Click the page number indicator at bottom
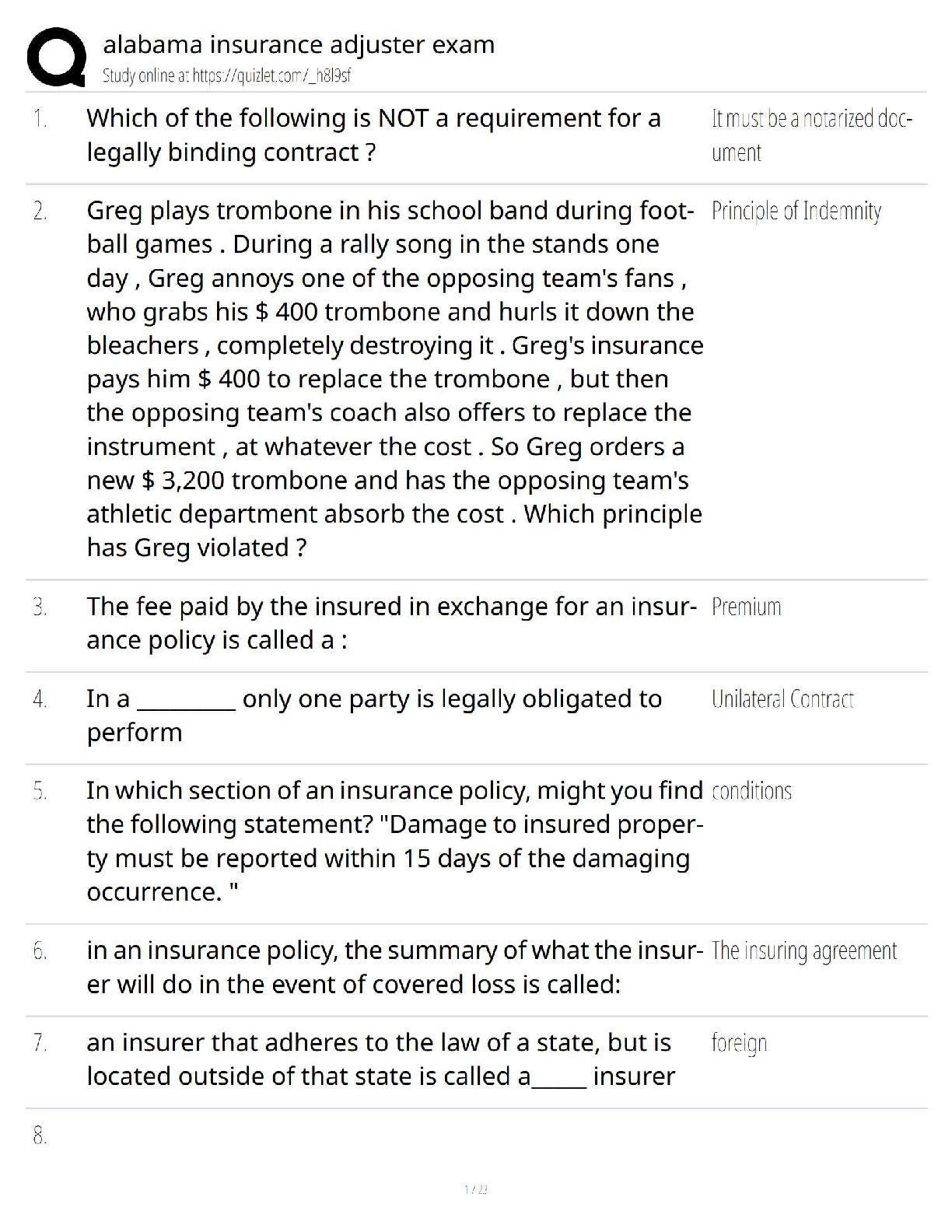952x1232 pixels. click(x=475, y=1189)
